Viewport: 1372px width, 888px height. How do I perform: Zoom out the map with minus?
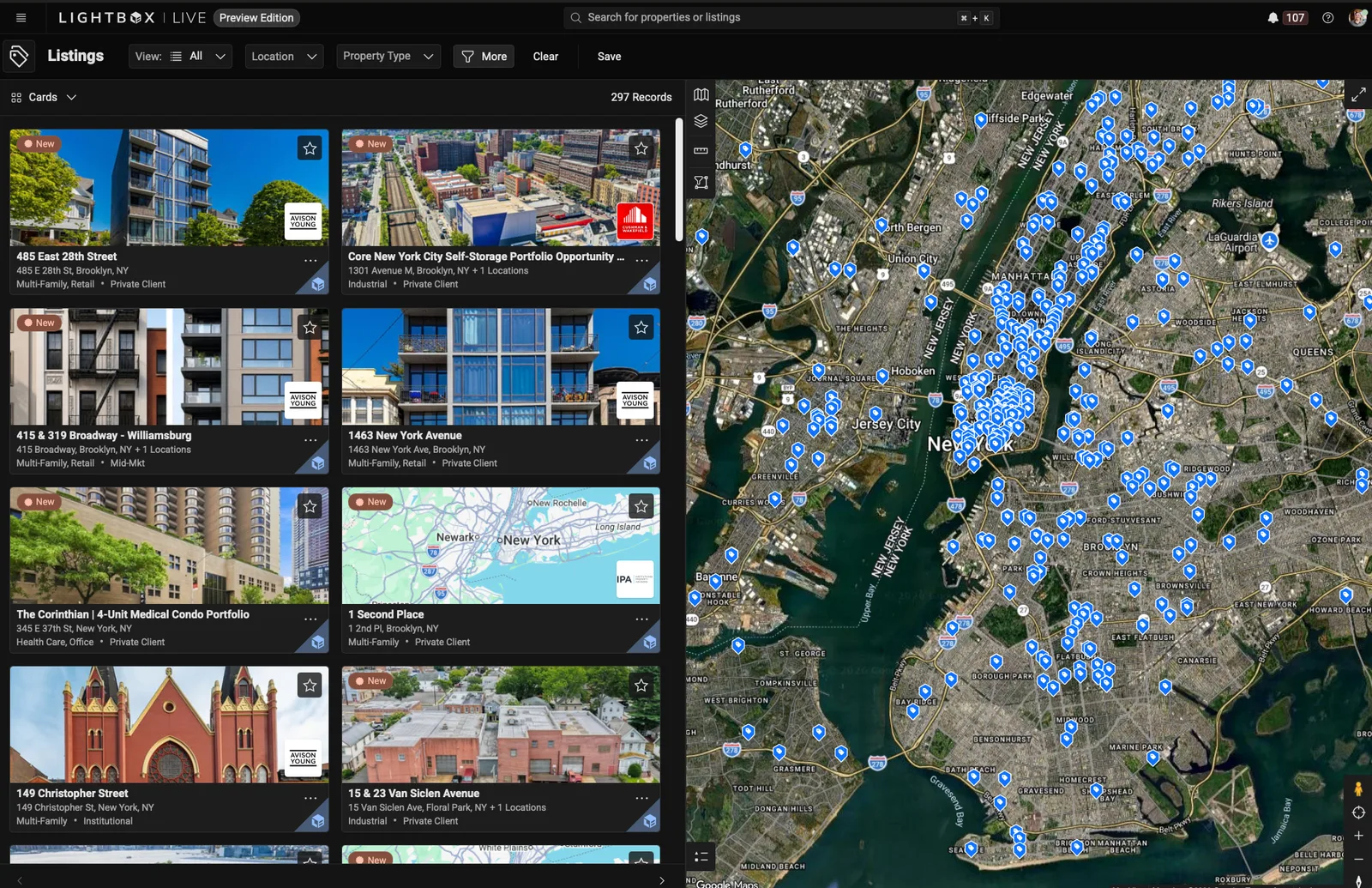coord(1358,859)
